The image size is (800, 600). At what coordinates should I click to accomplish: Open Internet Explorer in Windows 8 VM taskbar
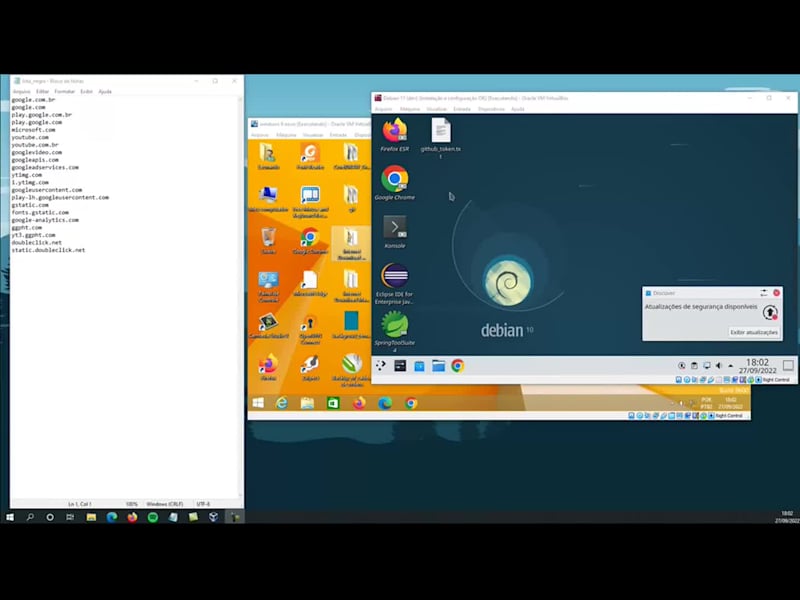[282, 403]
